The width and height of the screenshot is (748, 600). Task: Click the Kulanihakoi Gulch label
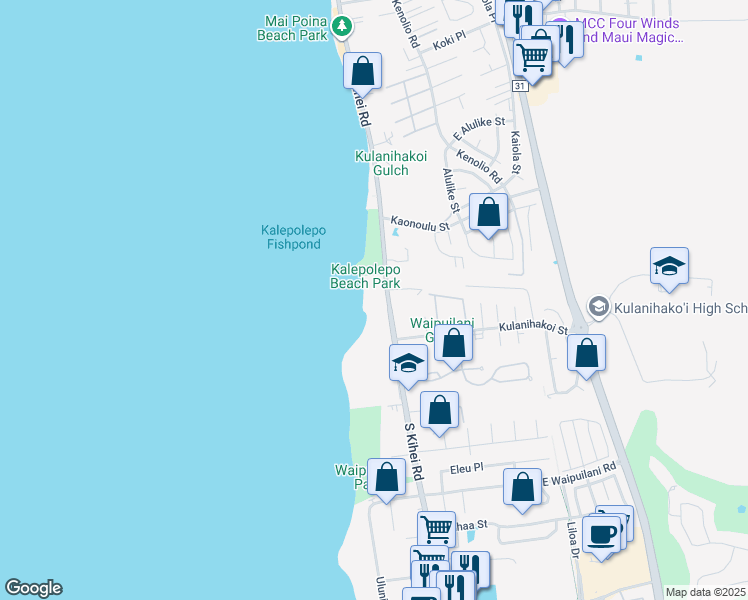pos(391,163)
